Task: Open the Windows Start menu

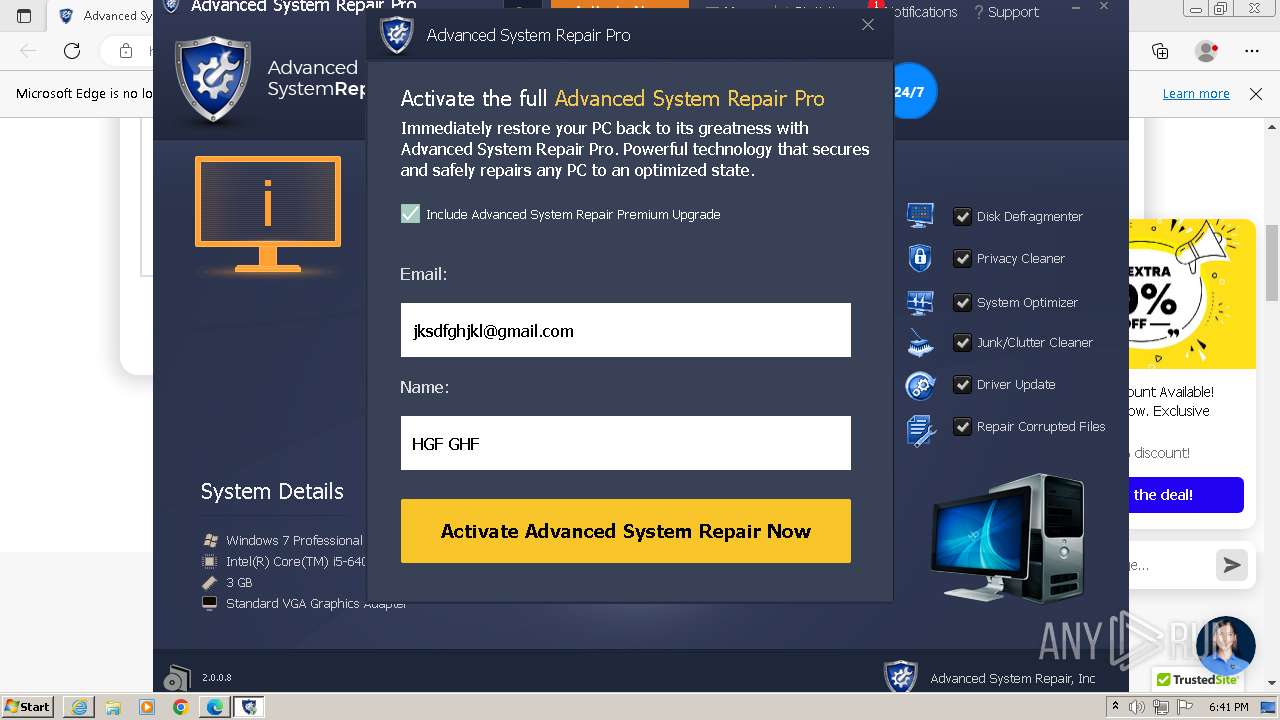Action: pyautogui.click(x=28, y=706)
